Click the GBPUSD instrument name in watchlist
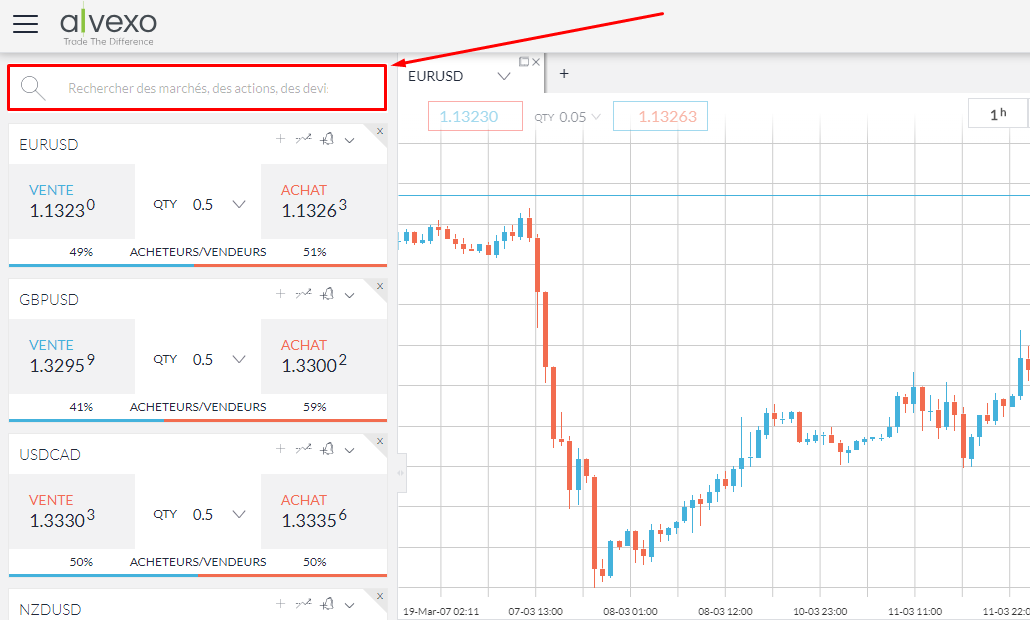 click(x=49, y=299)
